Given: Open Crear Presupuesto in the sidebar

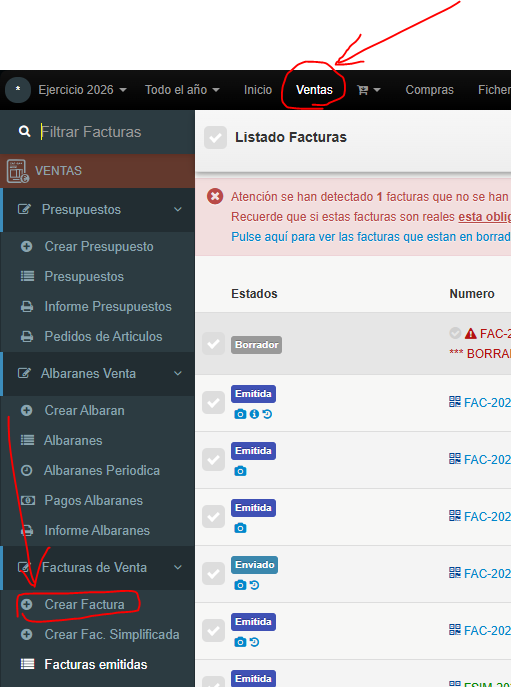Looking at the screenshot, I should tap(99, 246).
